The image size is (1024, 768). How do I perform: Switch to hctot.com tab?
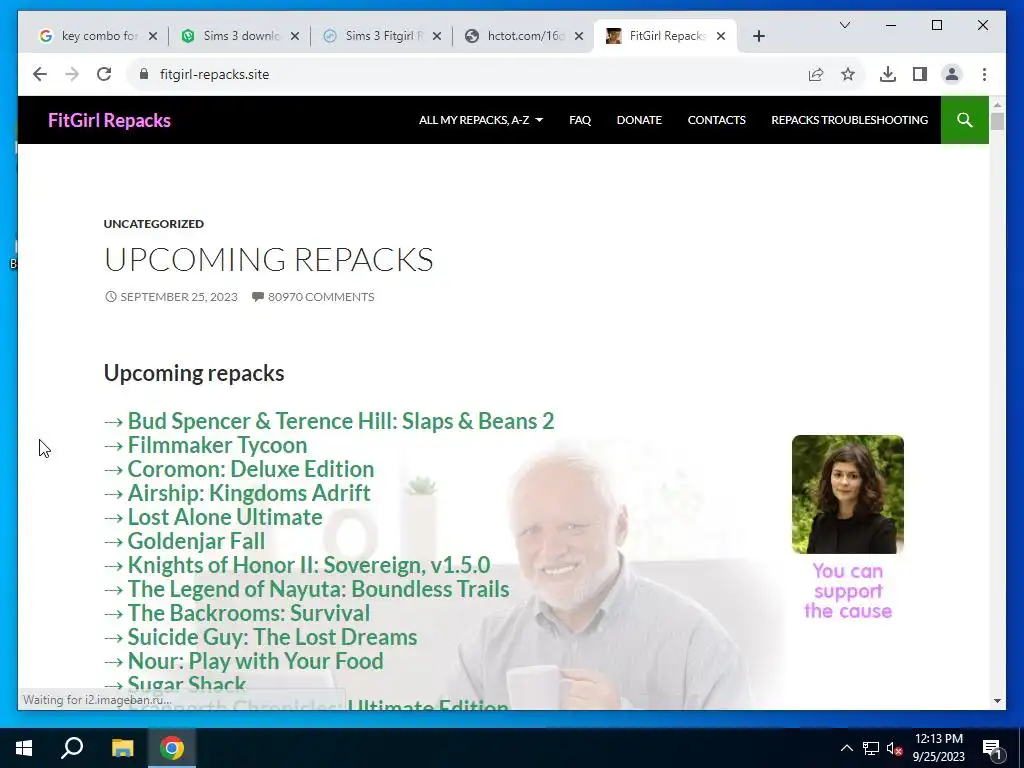(526, 36)
